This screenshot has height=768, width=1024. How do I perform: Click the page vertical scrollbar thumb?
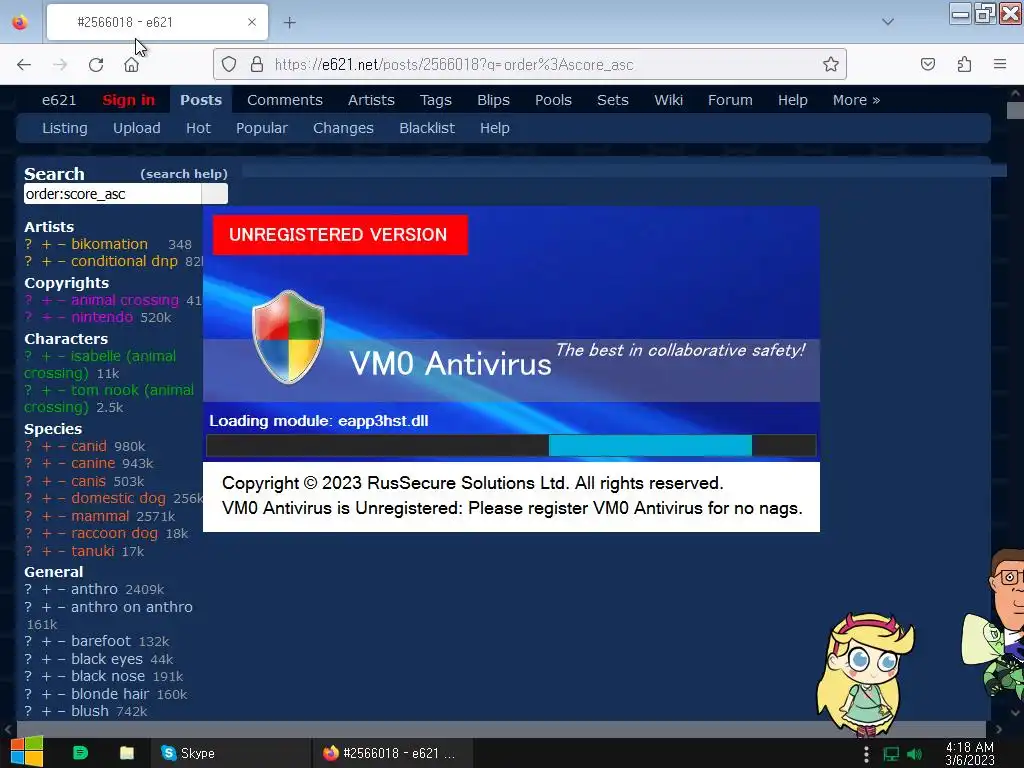1016,110
